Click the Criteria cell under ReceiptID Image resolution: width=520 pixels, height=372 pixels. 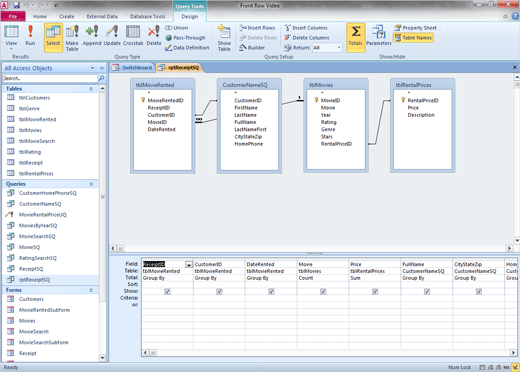pos(167,298)
